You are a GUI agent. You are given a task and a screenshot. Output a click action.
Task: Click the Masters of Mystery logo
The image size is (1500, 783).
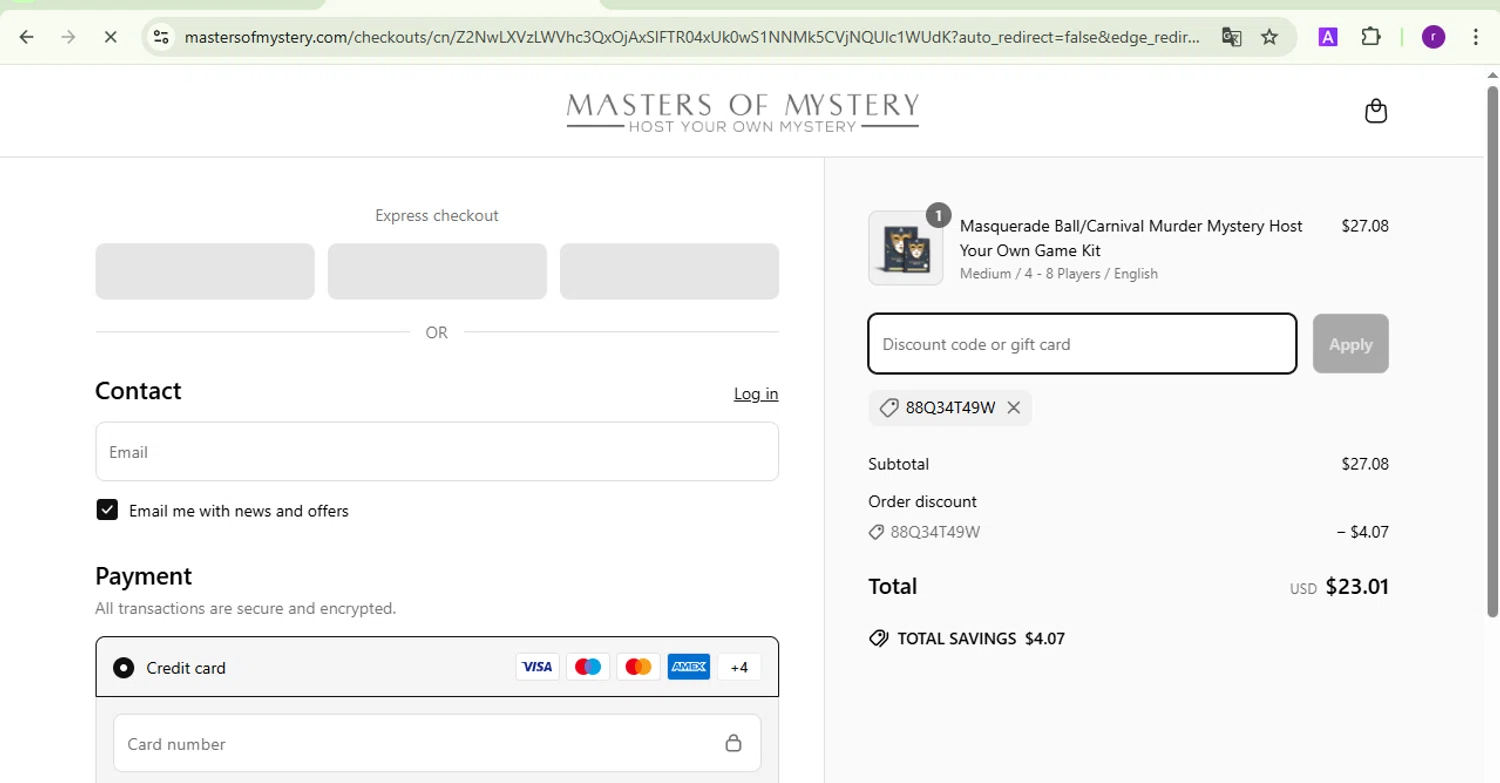(742, 111)
